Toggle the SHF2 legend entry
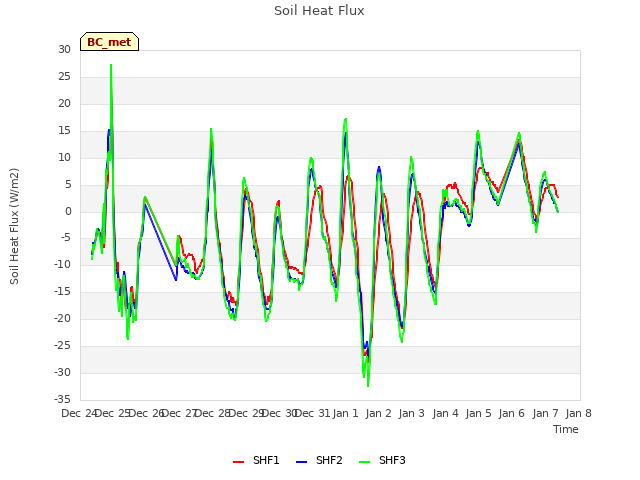Viewport: 640px width, 480px height. 319,460
